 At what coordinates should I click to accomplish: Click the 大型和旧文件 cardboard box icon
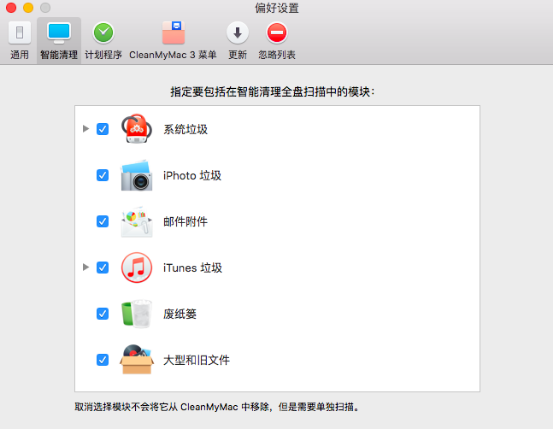[x=137, y=360]
